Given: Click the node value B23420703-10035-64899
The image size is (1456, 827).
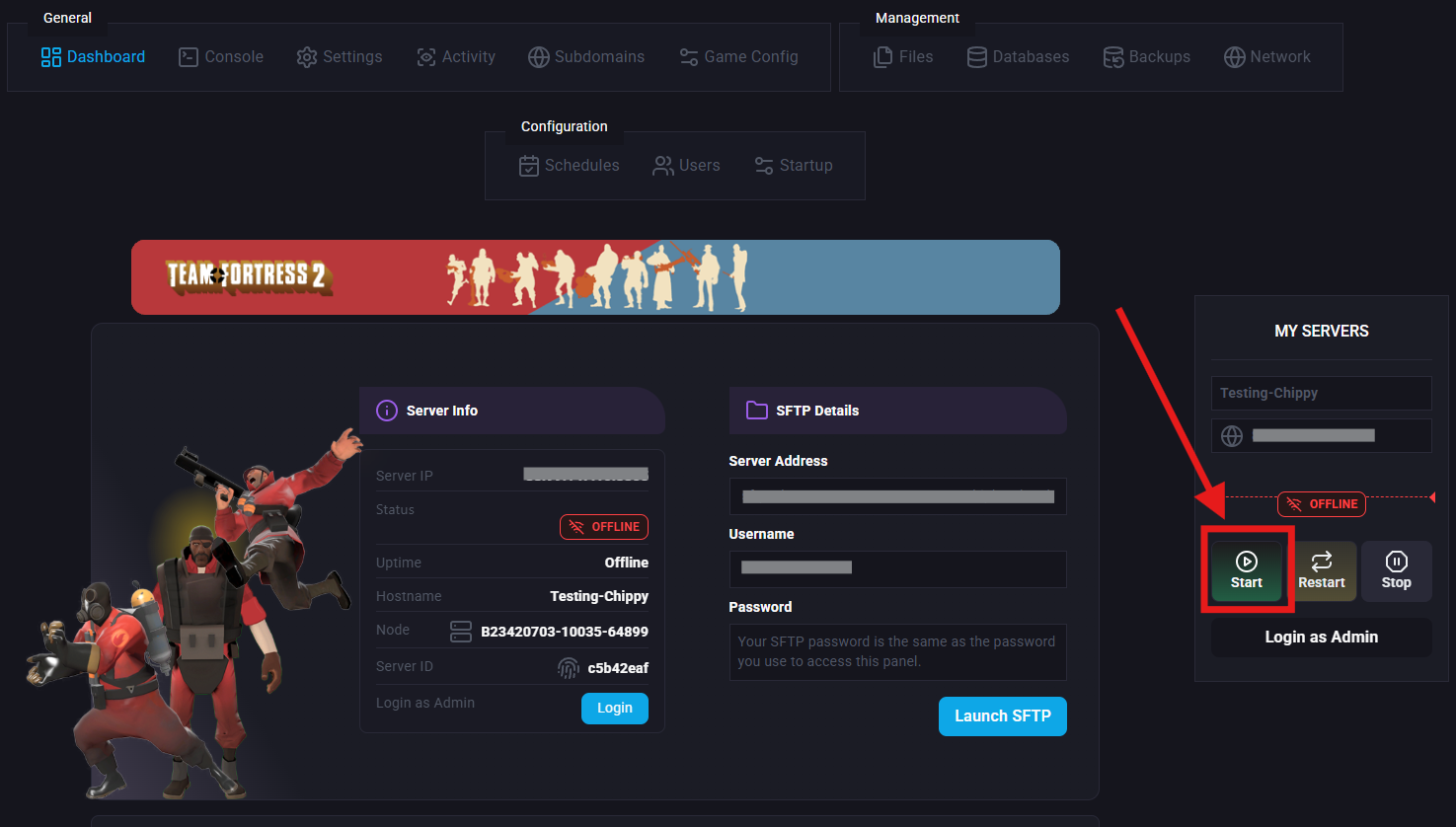Looking at the screenshot, I should (x=565, y=632).
